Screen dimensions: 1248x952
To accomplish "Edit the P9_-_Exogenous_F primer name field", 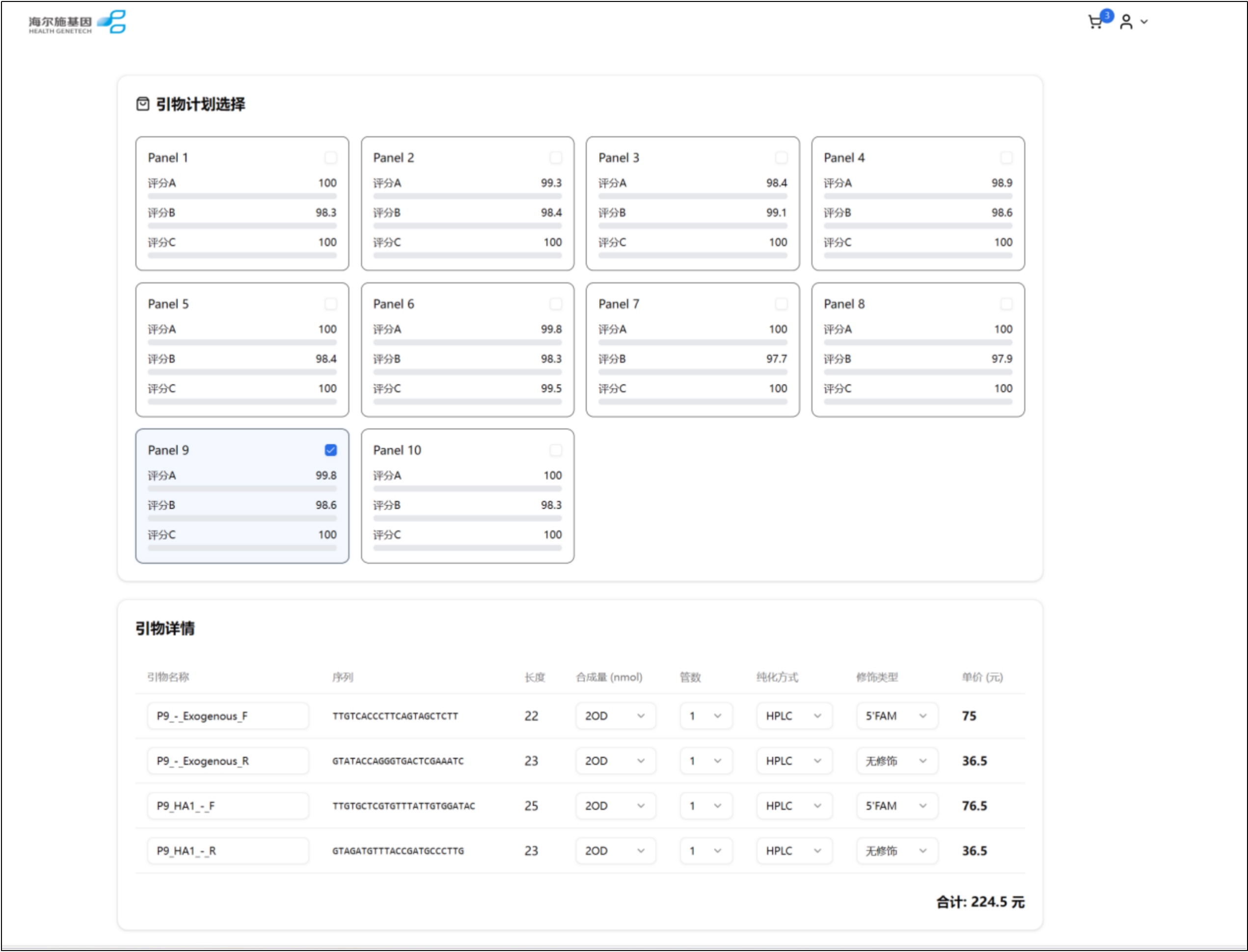I will 227,715.
